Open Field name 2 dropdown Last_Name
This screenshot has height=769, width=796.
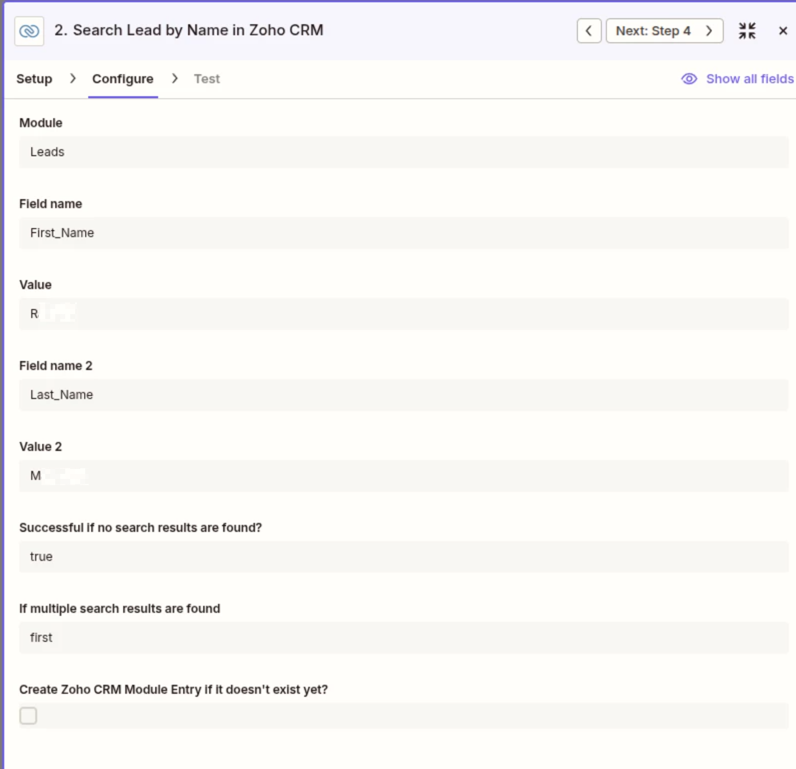coord(403,395)
